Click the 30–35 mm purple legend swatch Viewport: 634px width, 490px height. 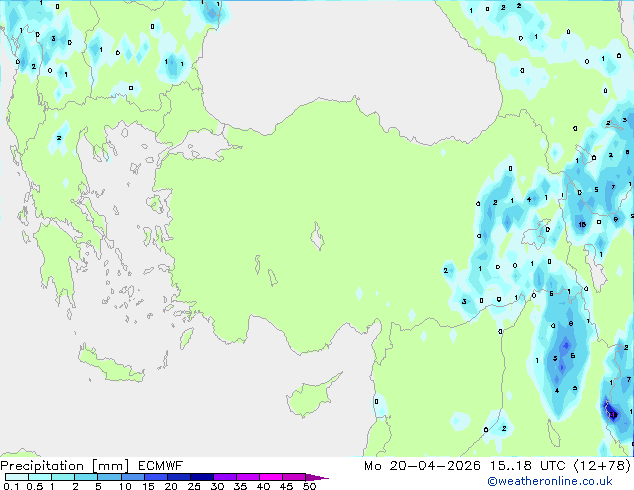coord(224,477)
